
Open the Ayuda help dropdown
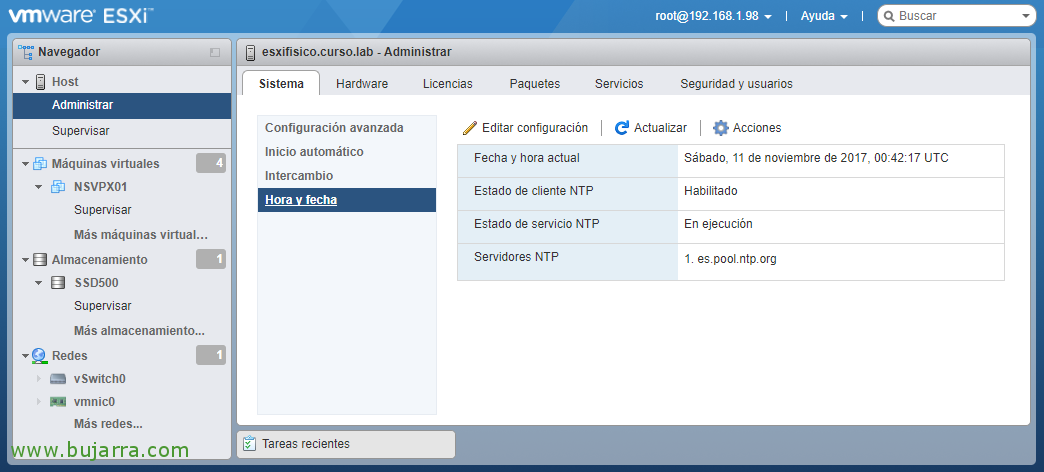click(824, 17)
